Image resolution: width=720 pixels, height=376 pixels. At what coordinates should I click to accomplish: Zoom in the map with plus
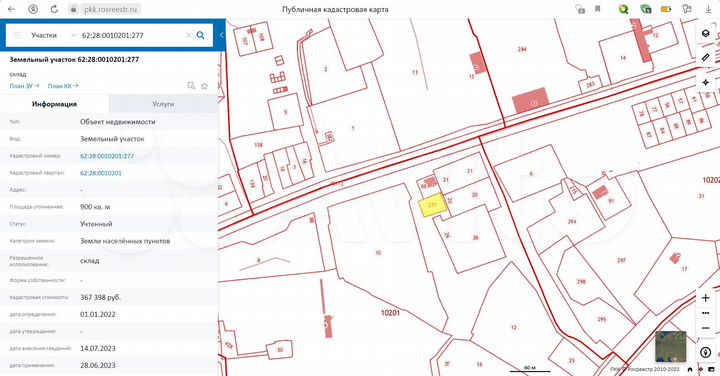(x=706, y=298)
